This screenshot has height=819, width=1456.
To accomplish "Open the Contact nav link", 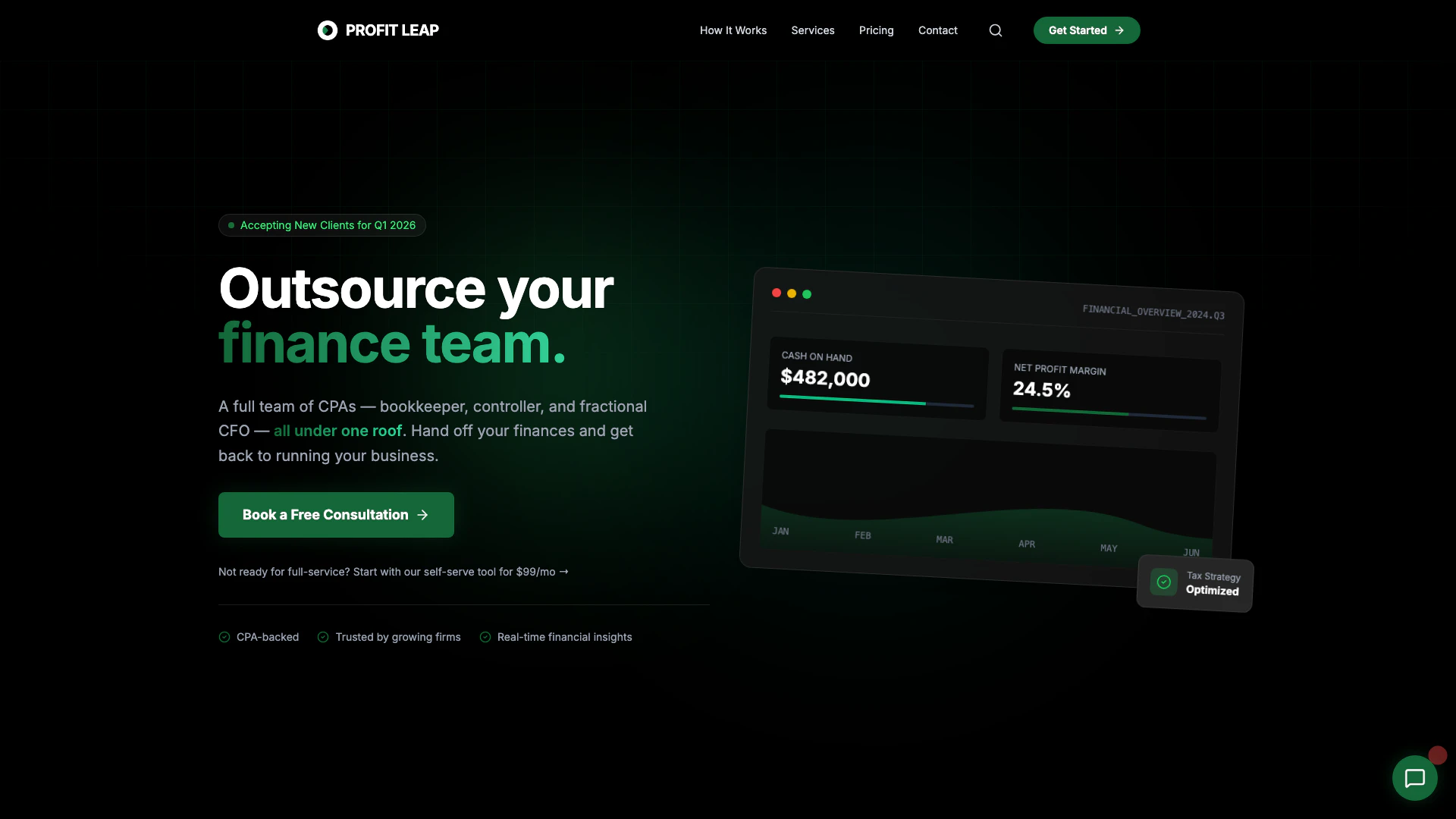I will point(937,30).
